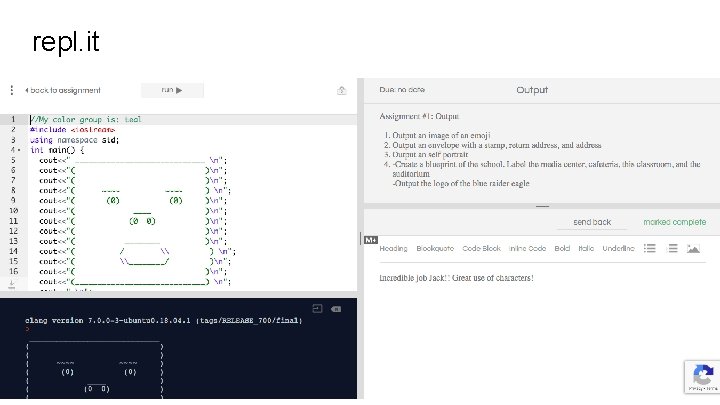Insert a numbered list
Screen dimensions: 720x405
(x=673, y=248)
